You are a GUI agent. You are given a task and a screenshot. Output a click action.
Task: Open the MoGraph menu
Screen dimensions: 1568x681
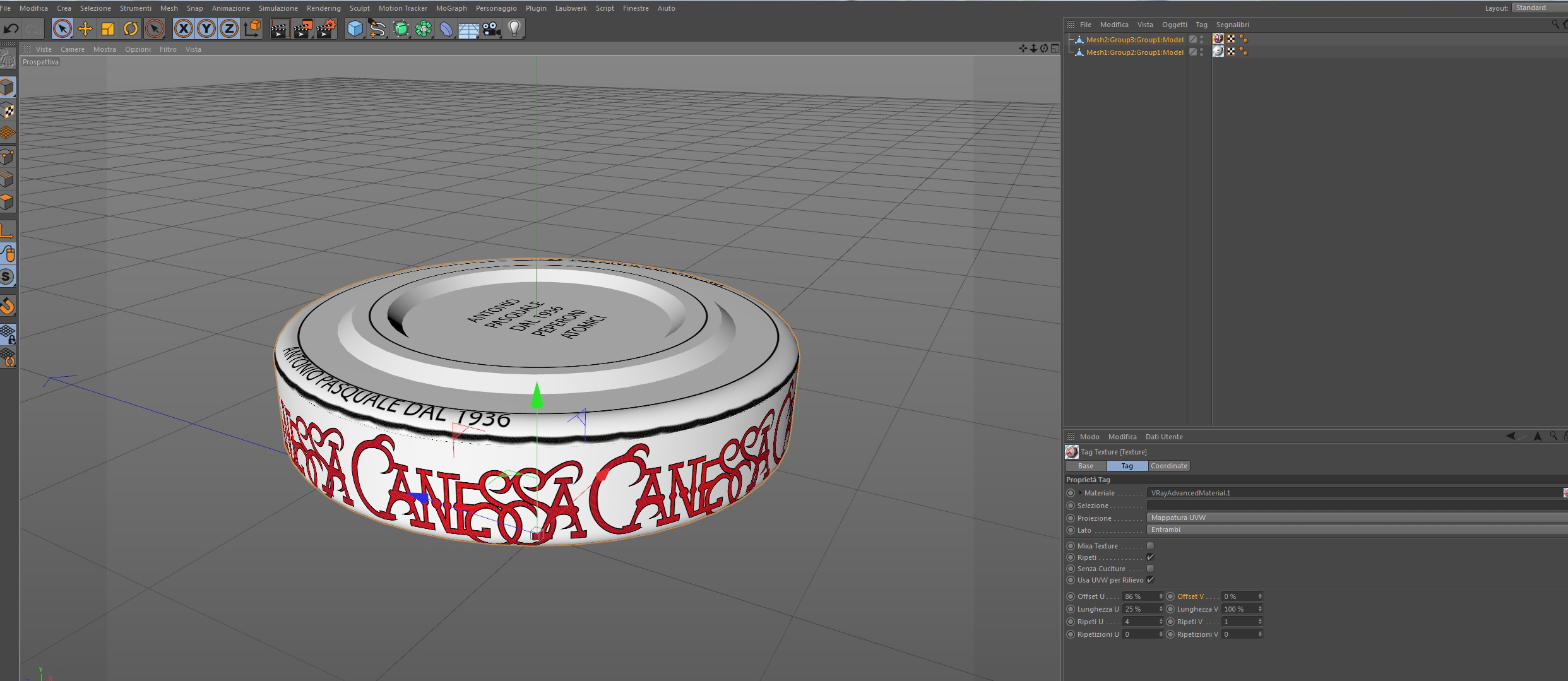(451, 8)
